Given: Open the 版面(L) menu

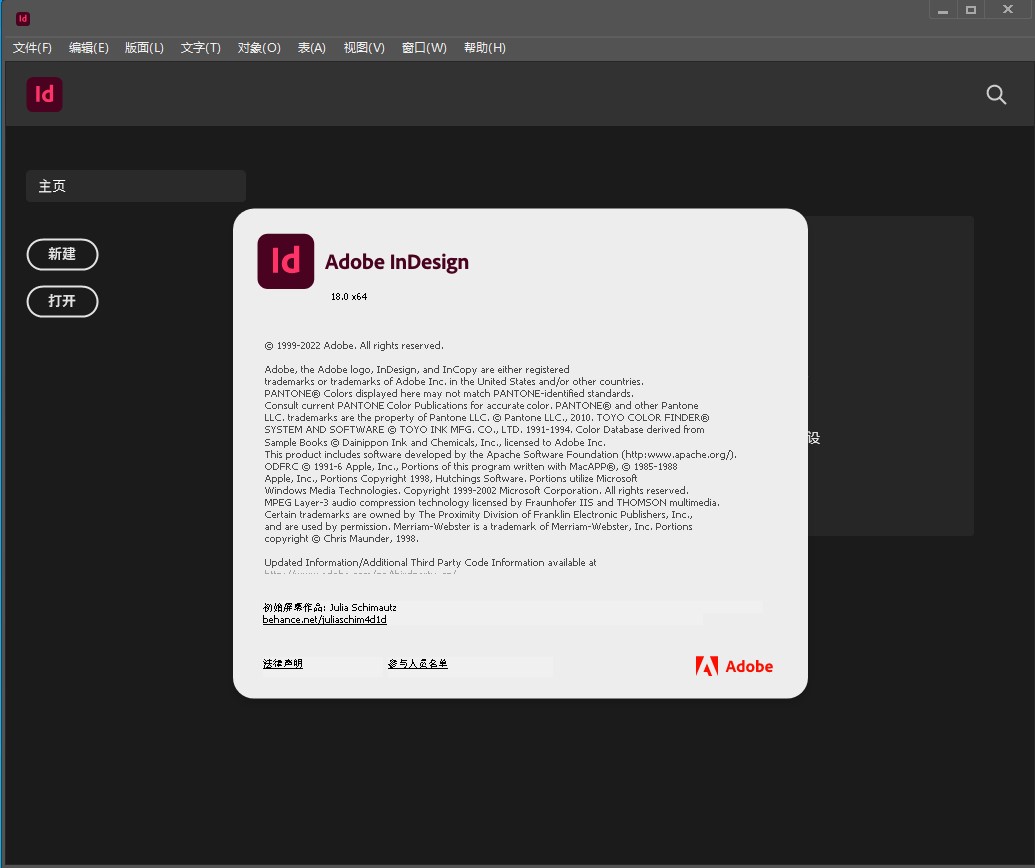Looking at the screenshot, I should pyautogui.click(x=144, y=47).
